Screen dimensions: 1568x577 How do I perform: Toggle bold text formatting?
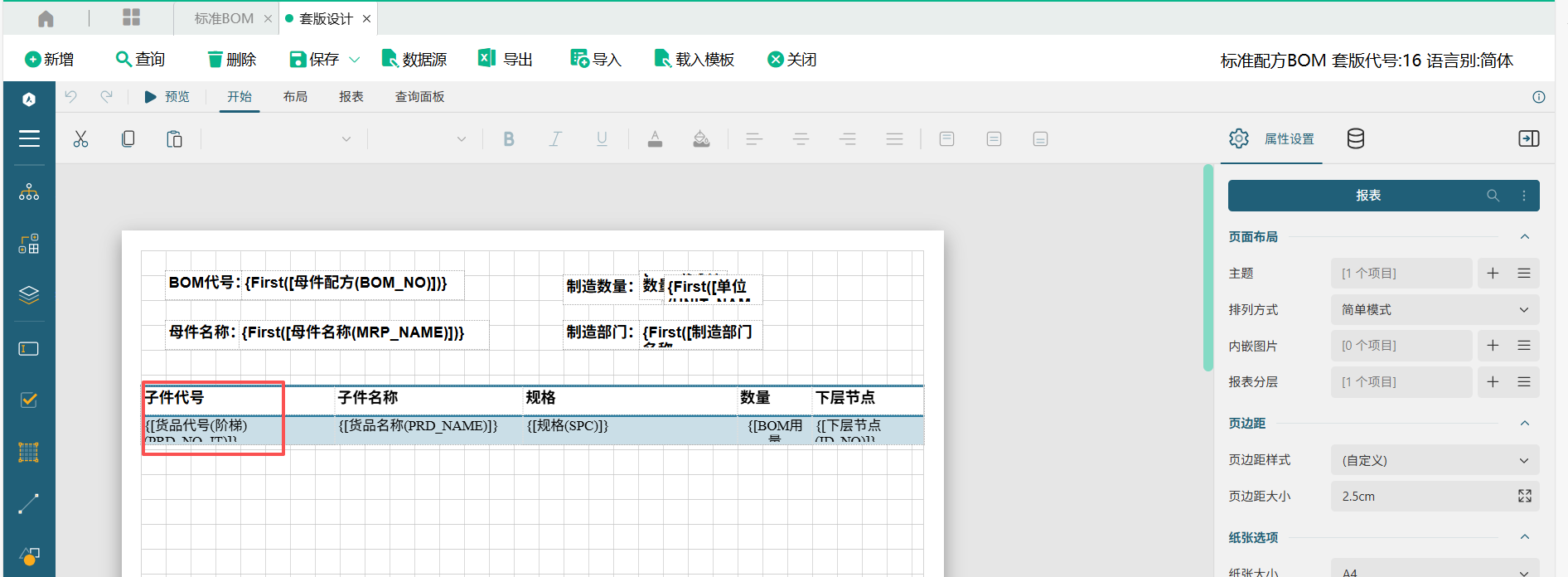coord(509,139)
